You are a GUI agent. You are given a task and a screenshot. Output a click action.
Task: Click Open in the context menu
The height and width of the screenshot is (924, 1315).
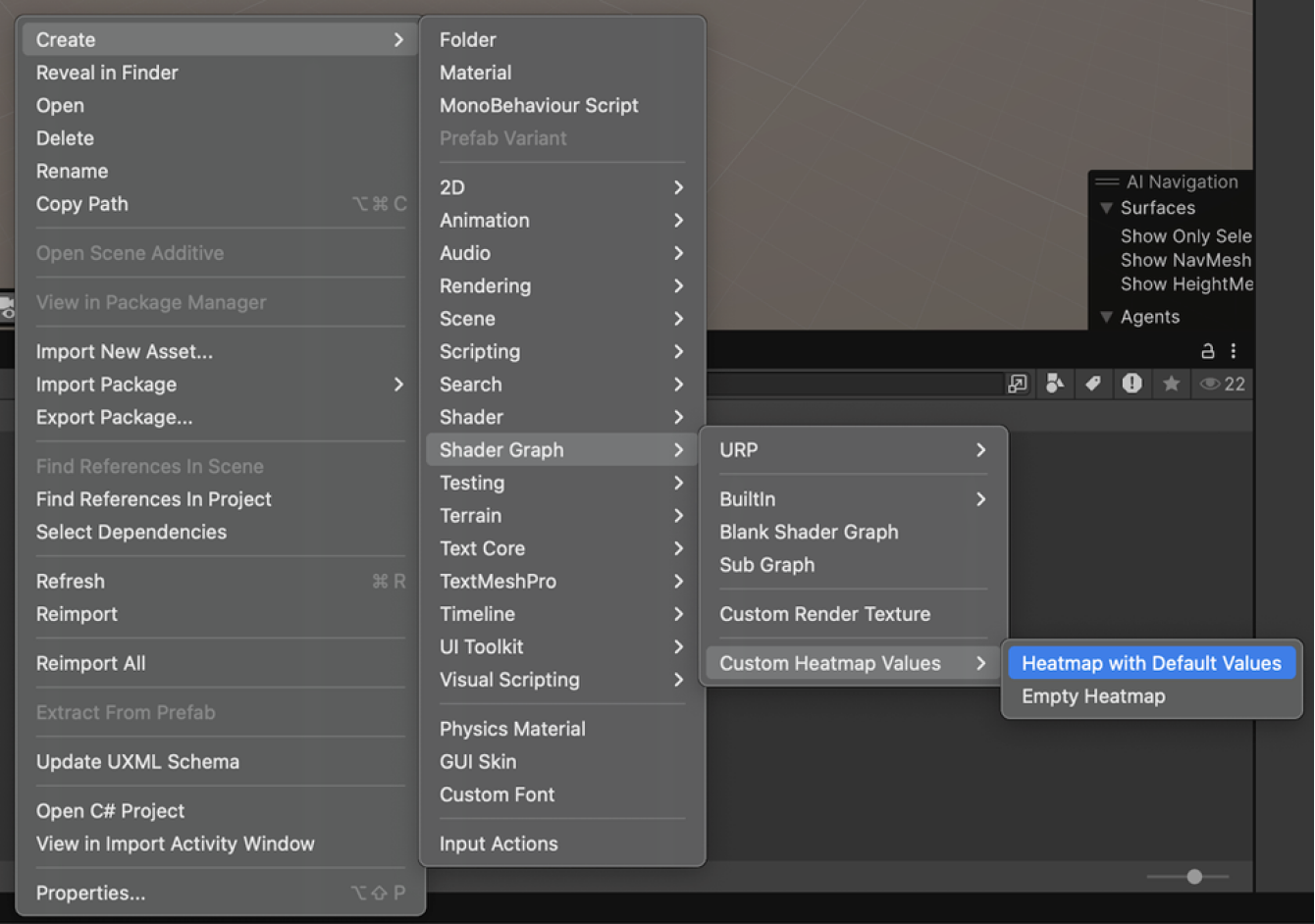[x=220, y=105]
